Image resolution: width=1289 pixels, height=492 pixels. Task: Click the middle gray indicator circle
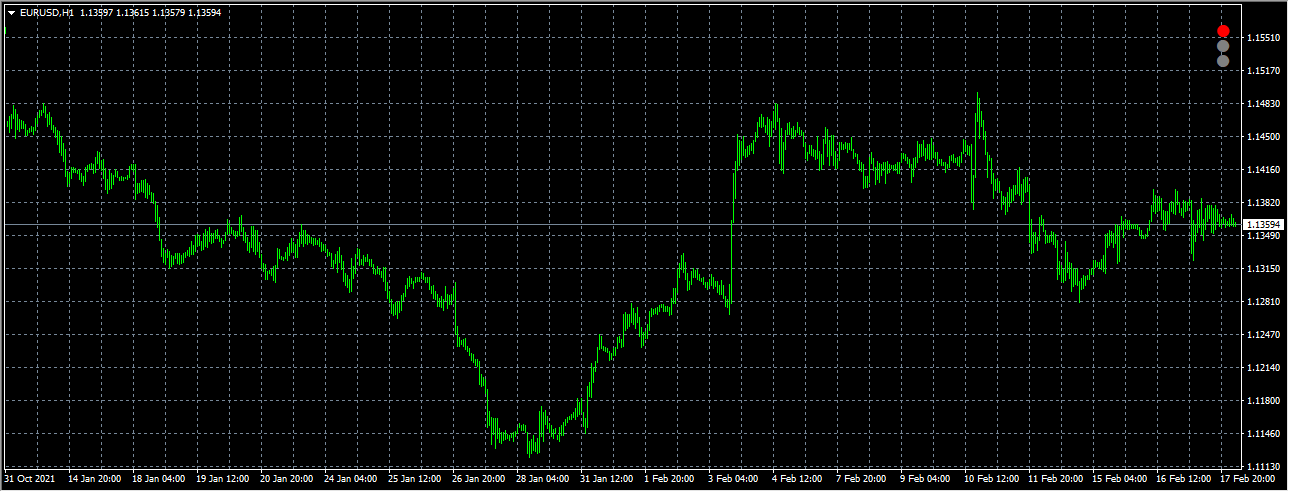pos(1223,46)
